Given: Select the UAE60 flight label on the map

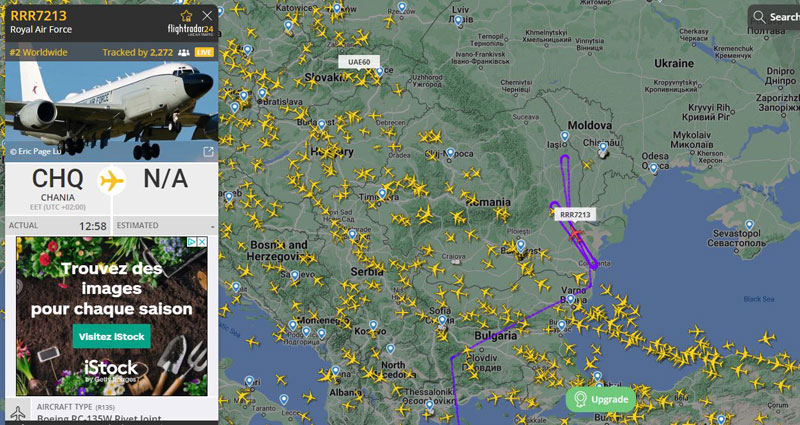Looking at the screenshot, I should [x=359, y=62].
